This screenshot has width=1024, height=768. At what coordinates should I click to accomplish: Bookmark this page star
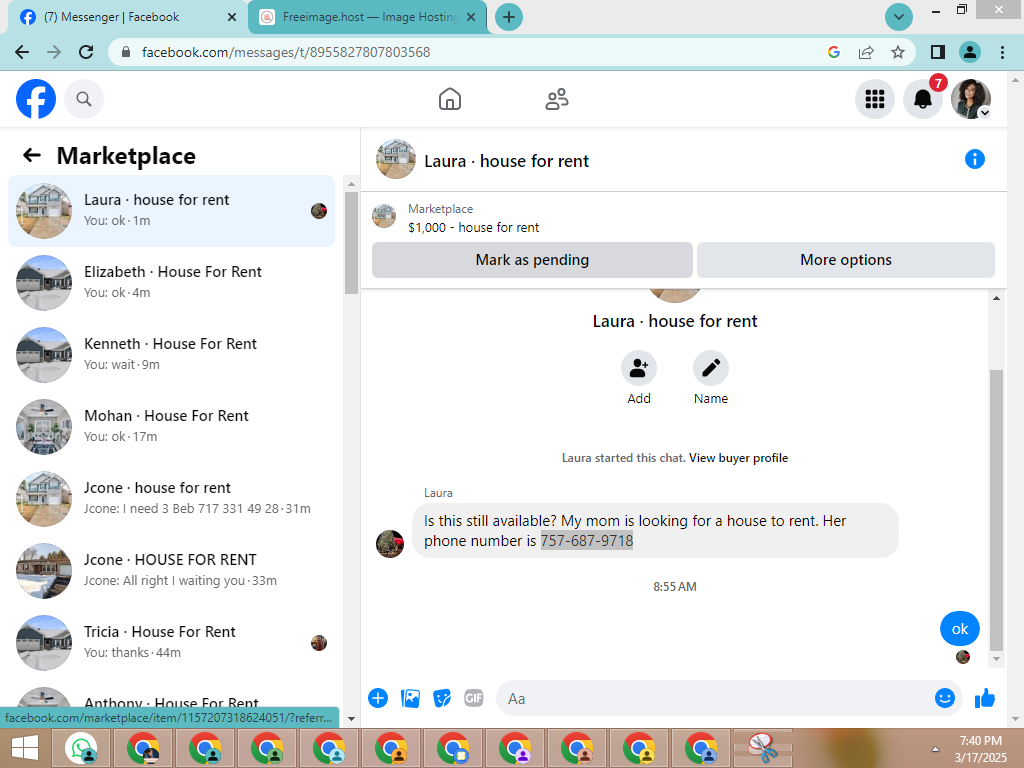(x=898, y=52)
